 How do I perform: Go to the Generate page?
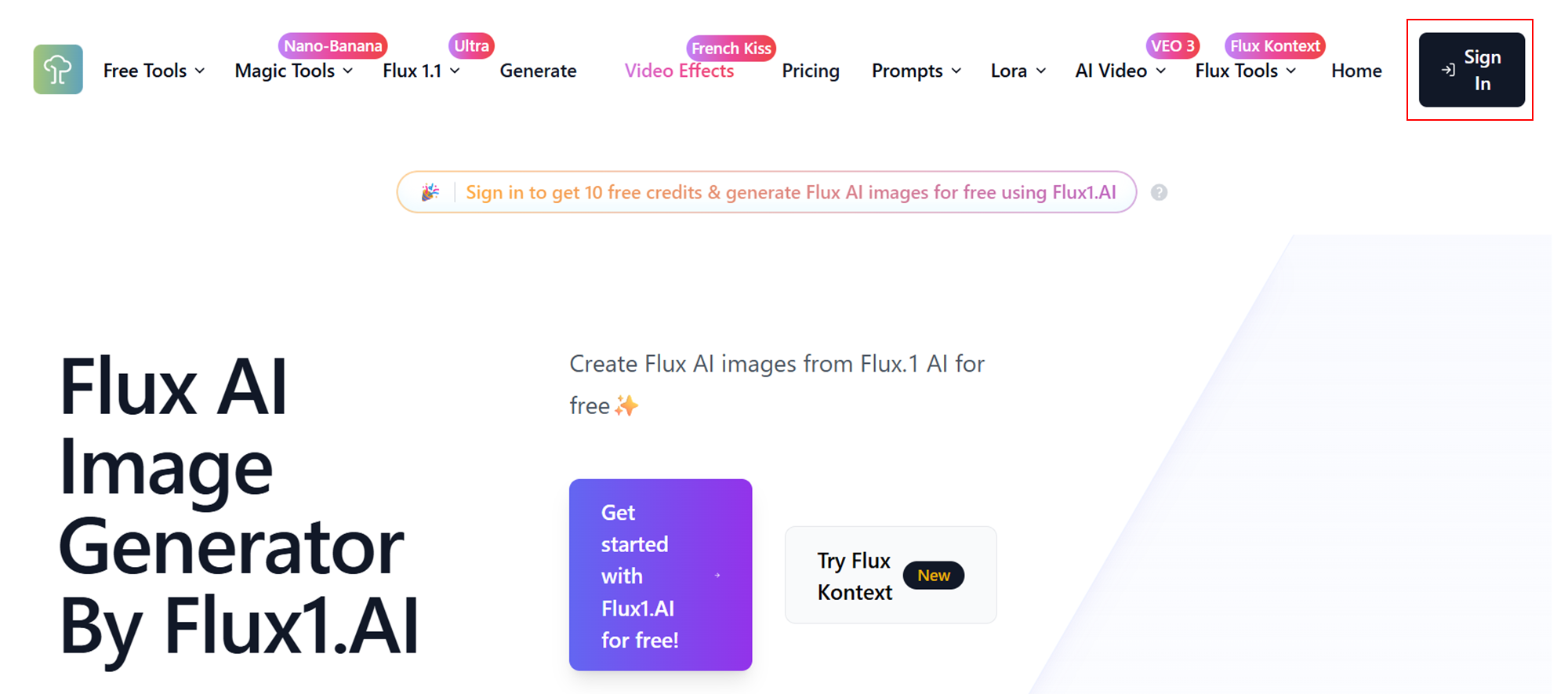(538, 71)
